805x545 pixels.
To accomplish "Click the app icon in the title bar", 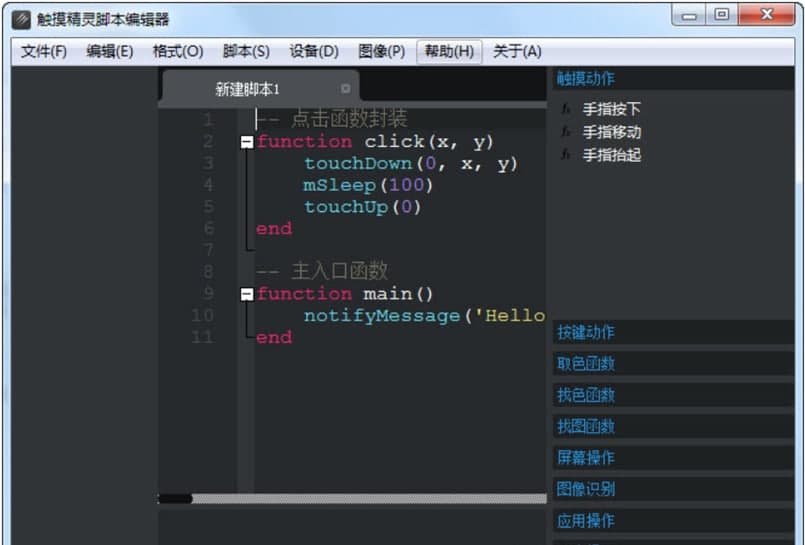I will (20, 19).
